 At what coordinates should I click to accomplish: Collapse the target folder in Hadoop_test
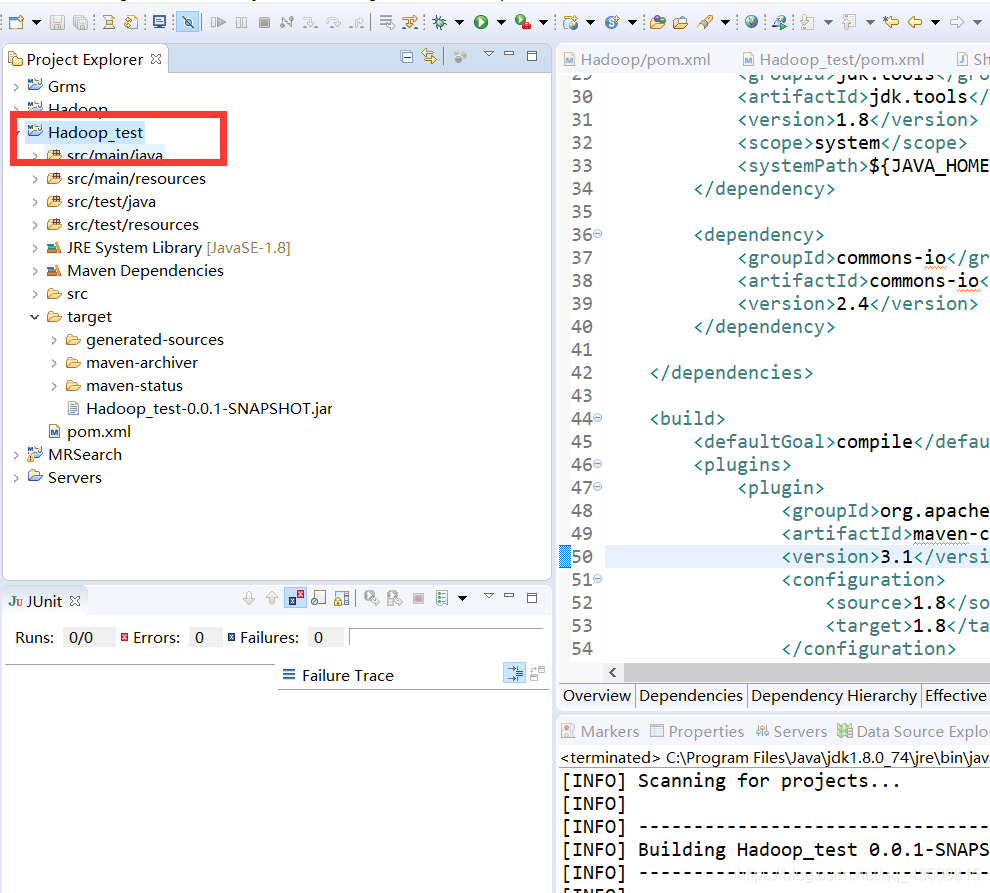[35, 316]
